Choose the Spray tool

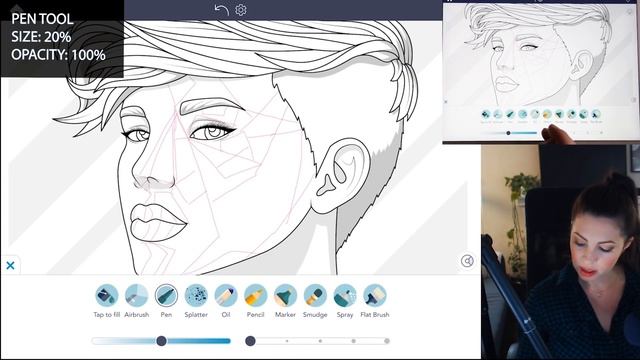point(345,296)
